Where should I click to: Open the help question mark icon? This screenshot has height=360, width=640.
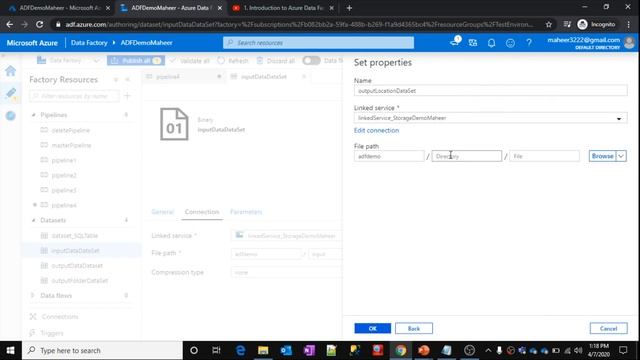pos(529,42)
